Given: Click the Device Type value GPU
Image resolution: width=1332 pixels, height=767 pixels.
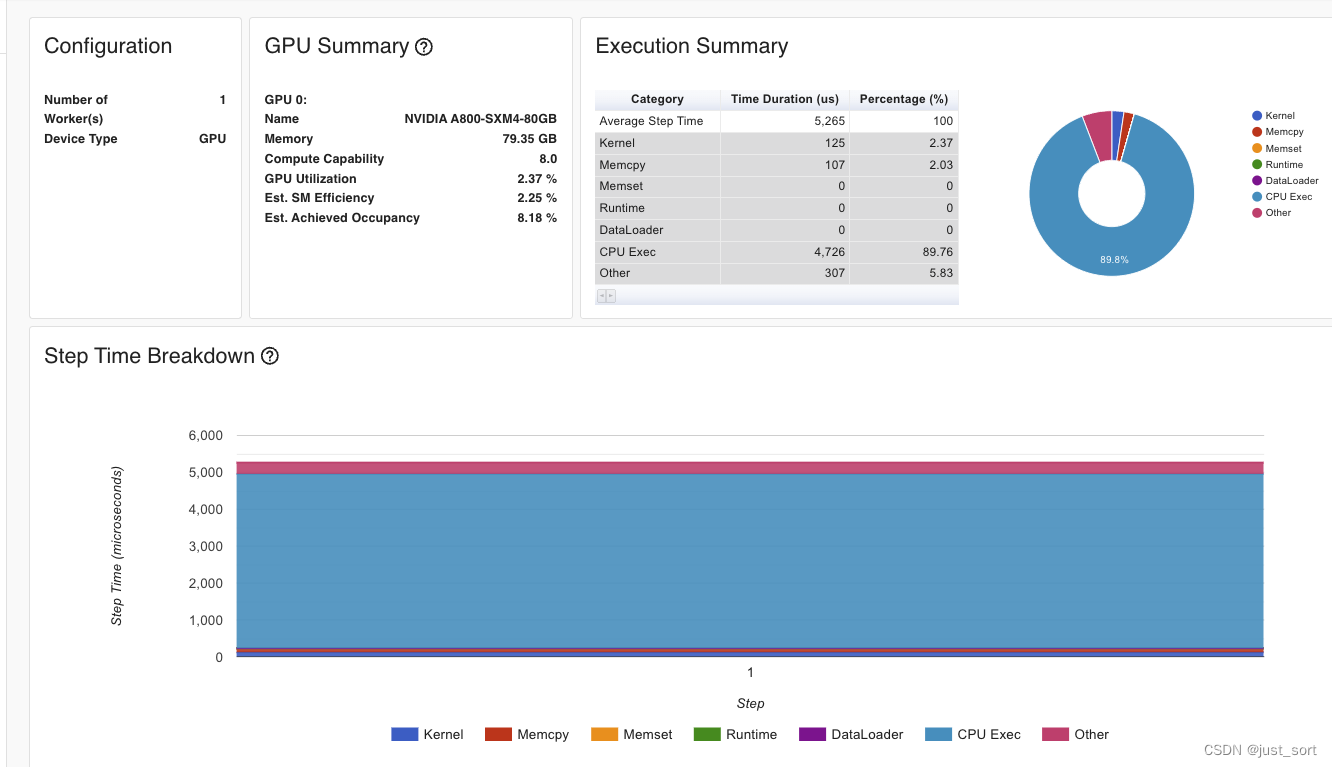Looking at the screenshot, I should [x=212, y=139].
